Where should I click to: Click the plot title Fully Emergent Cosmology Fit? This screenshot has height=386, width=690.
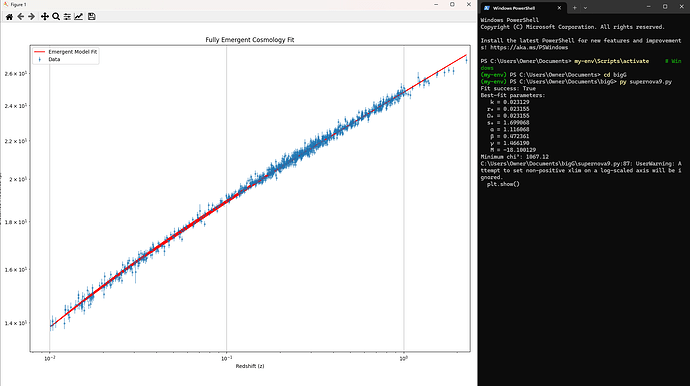pyautogui.click(x=250, y=40)
